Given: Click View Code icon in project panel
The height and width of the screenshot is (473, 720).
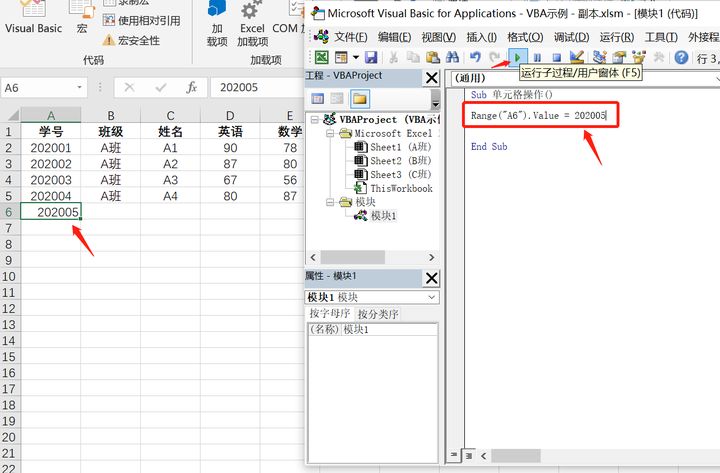Looking at the screenshot, I should pyautogui.click(x=318, y=98).
